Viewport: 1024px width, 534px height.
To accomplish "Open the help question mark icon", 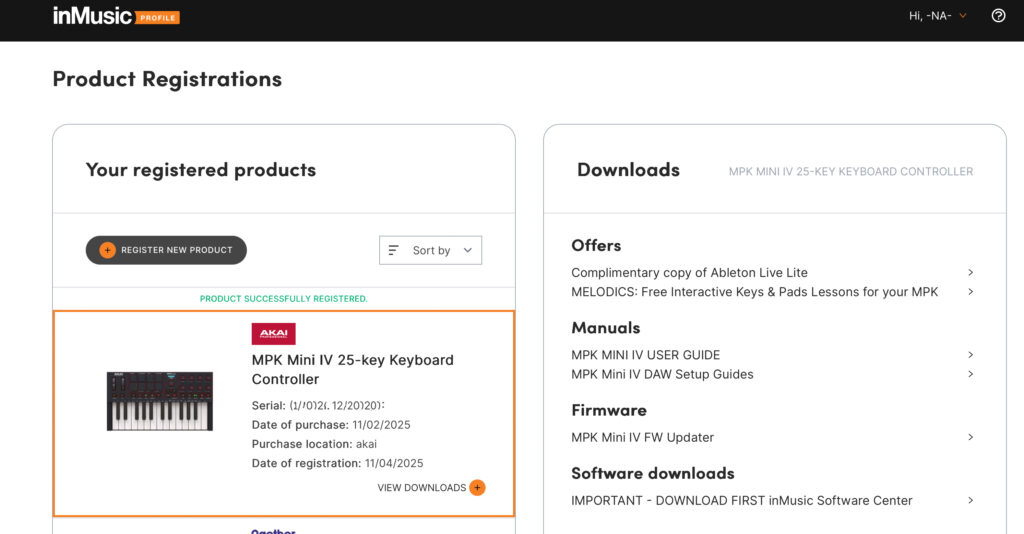I will coord(998,16).
